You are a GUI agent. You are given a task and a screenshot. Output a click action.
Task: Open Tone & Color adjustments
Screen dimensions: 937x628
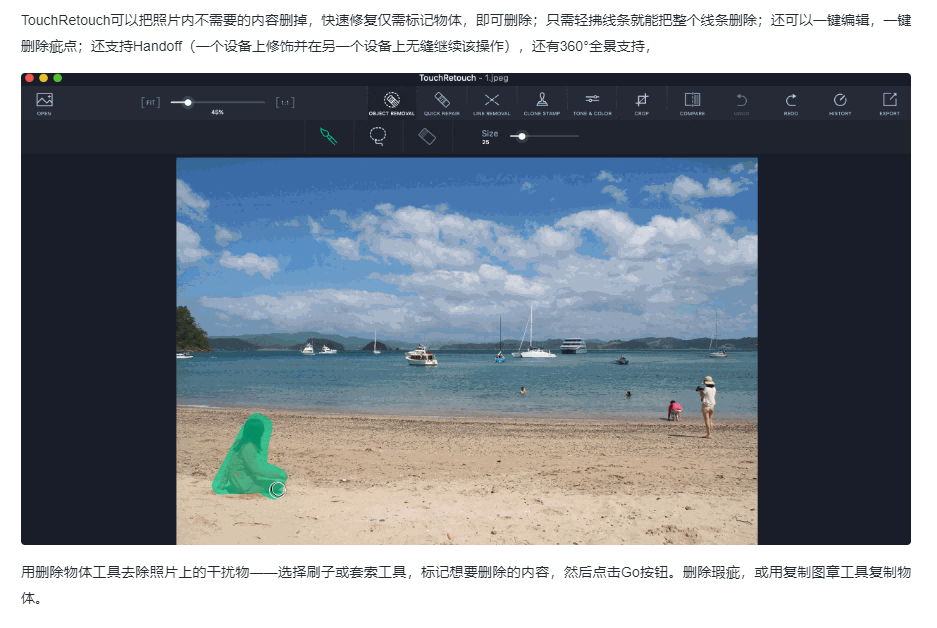(592, 103)
